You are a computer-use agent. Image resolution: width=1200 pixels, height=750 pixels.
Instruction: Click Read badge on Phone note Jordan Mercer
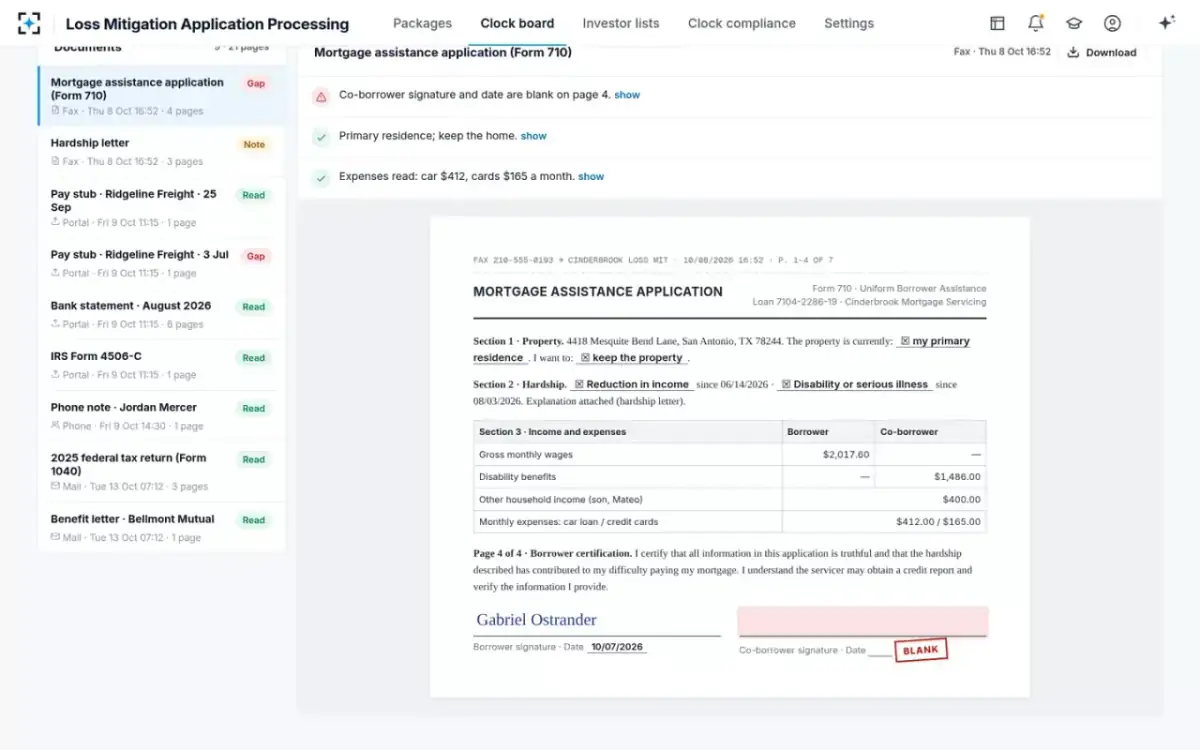click(254, 409)
